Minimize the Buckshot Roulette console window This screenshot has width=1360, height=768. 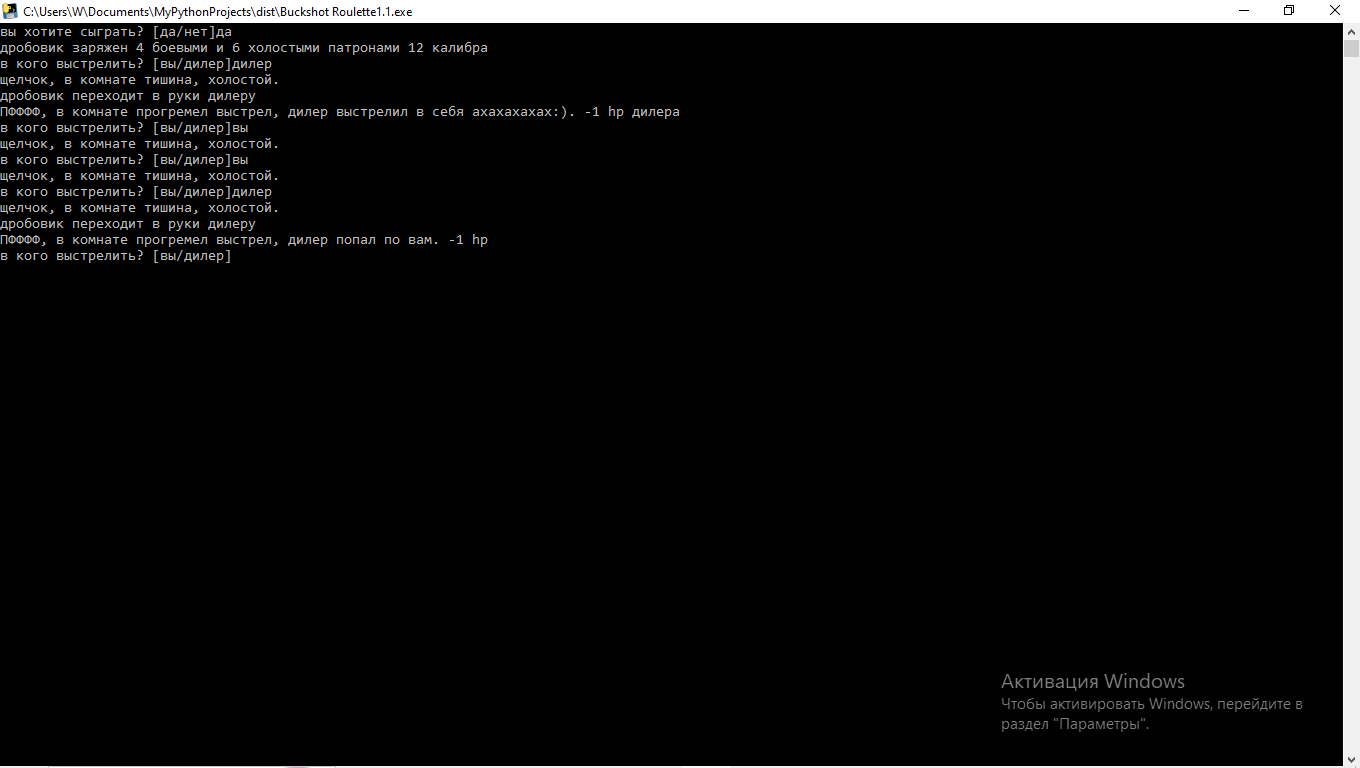(1244, 11)
